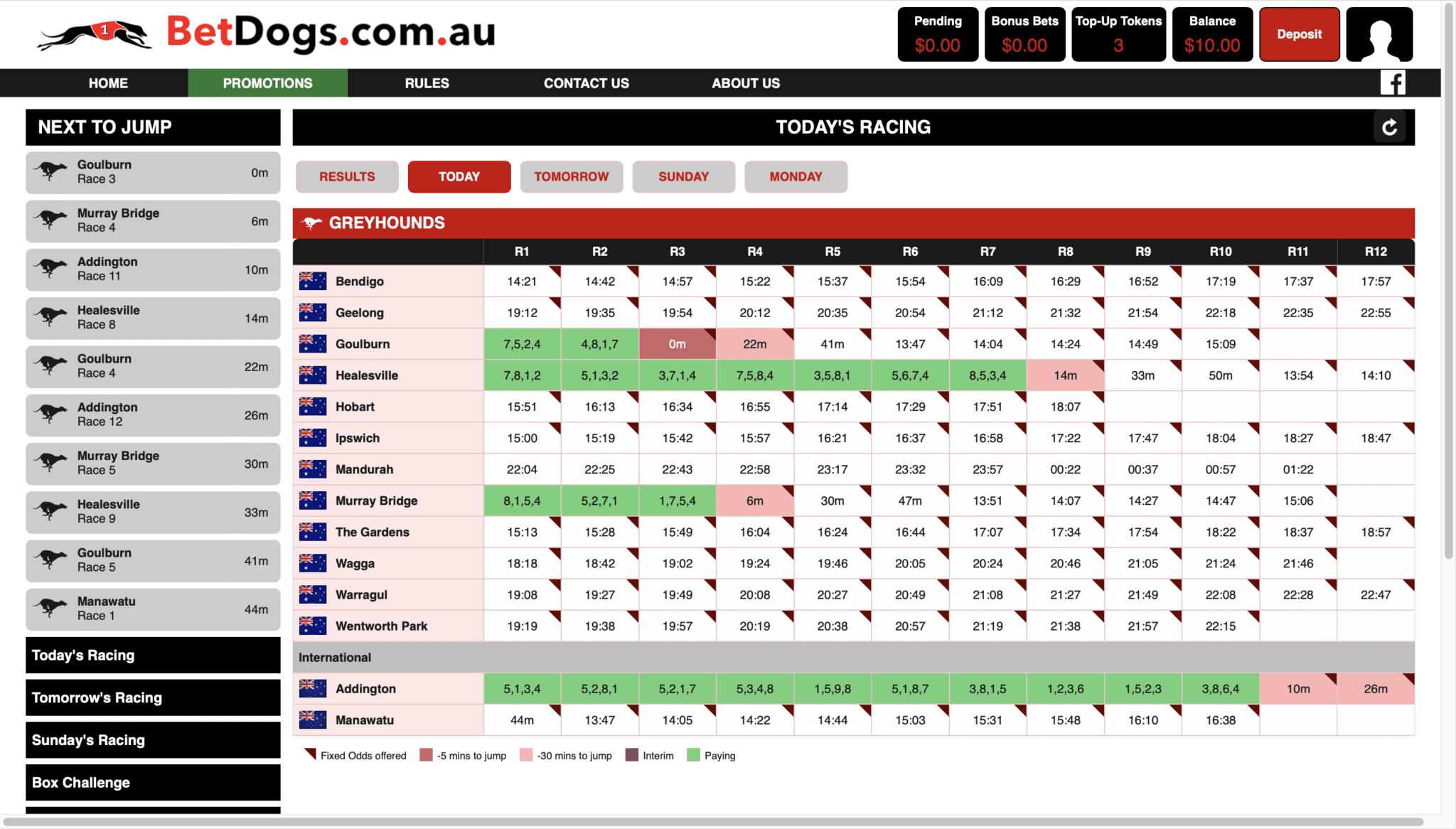Open the Bonus Bets box

coord(1024,34)
